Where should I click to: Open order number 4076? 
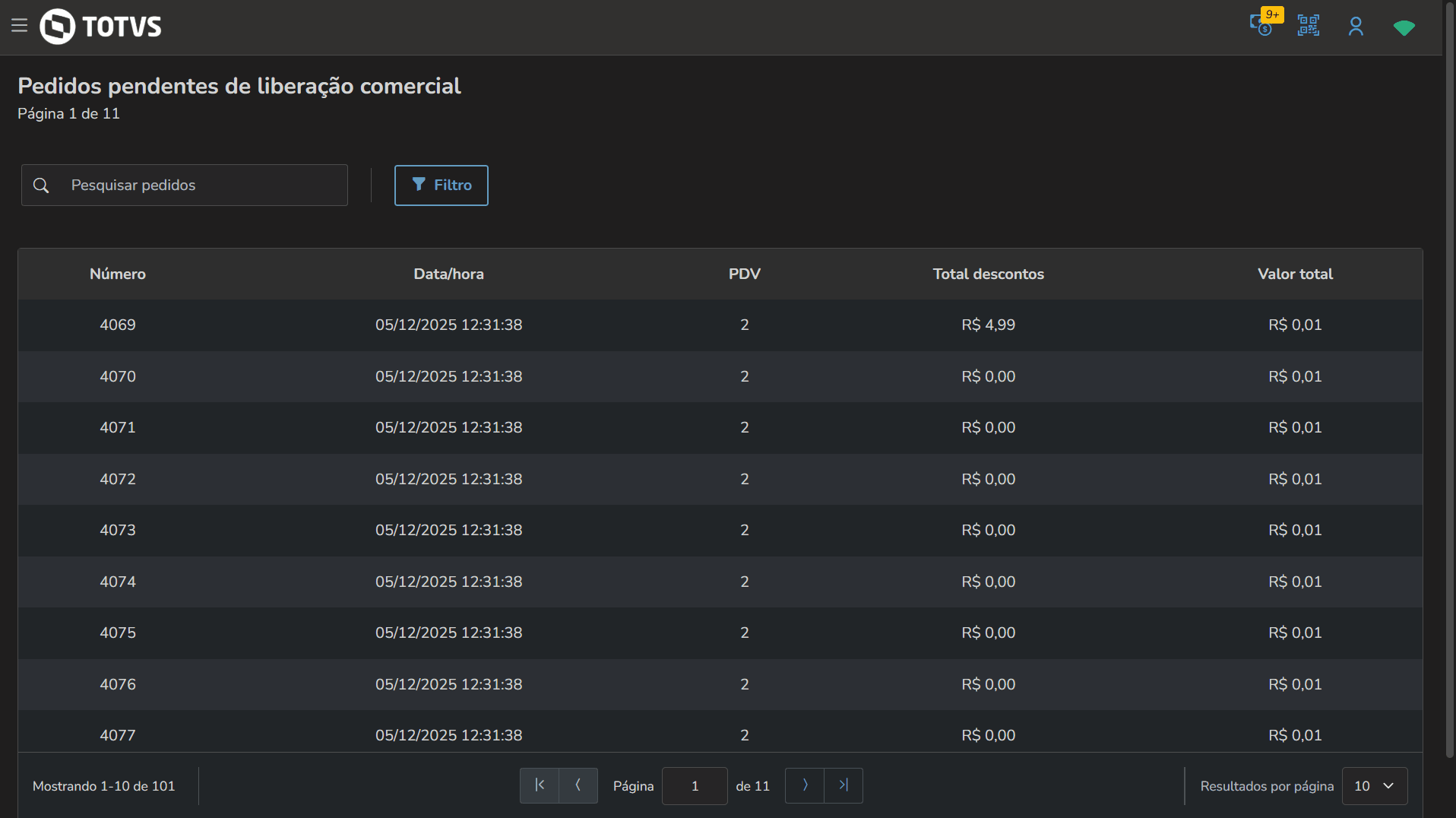[x=118, y=685]
